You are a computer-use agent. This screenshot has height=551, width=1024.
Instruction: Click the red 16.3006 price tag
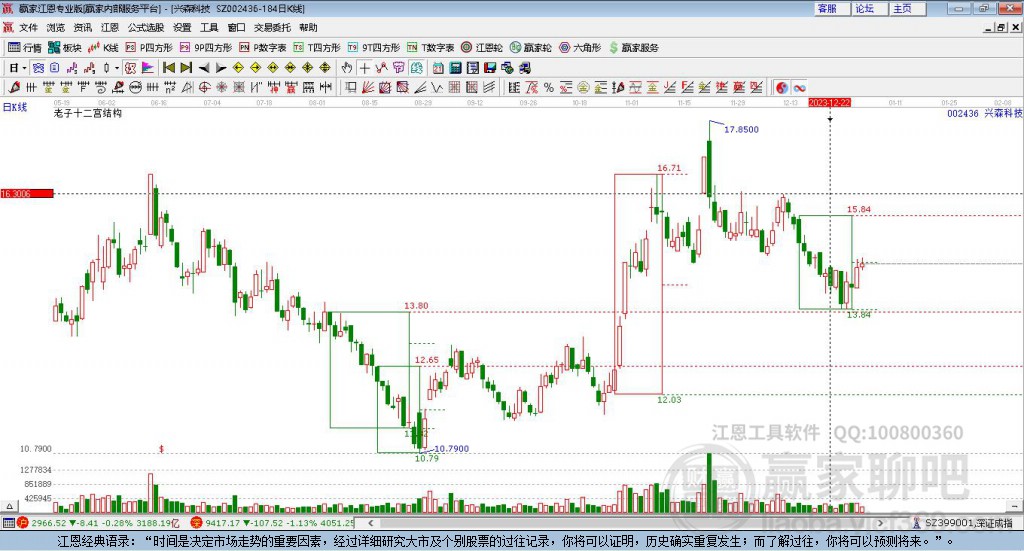(27, 193)
